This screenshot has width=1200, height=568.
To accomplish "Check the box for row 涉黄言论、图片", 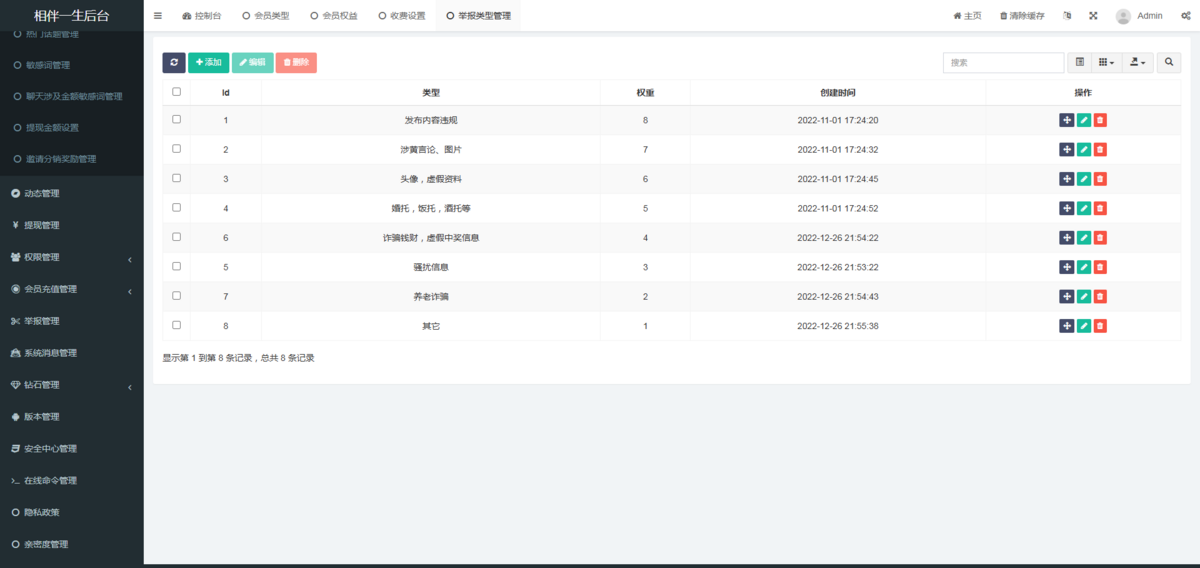I will [176, 148].
